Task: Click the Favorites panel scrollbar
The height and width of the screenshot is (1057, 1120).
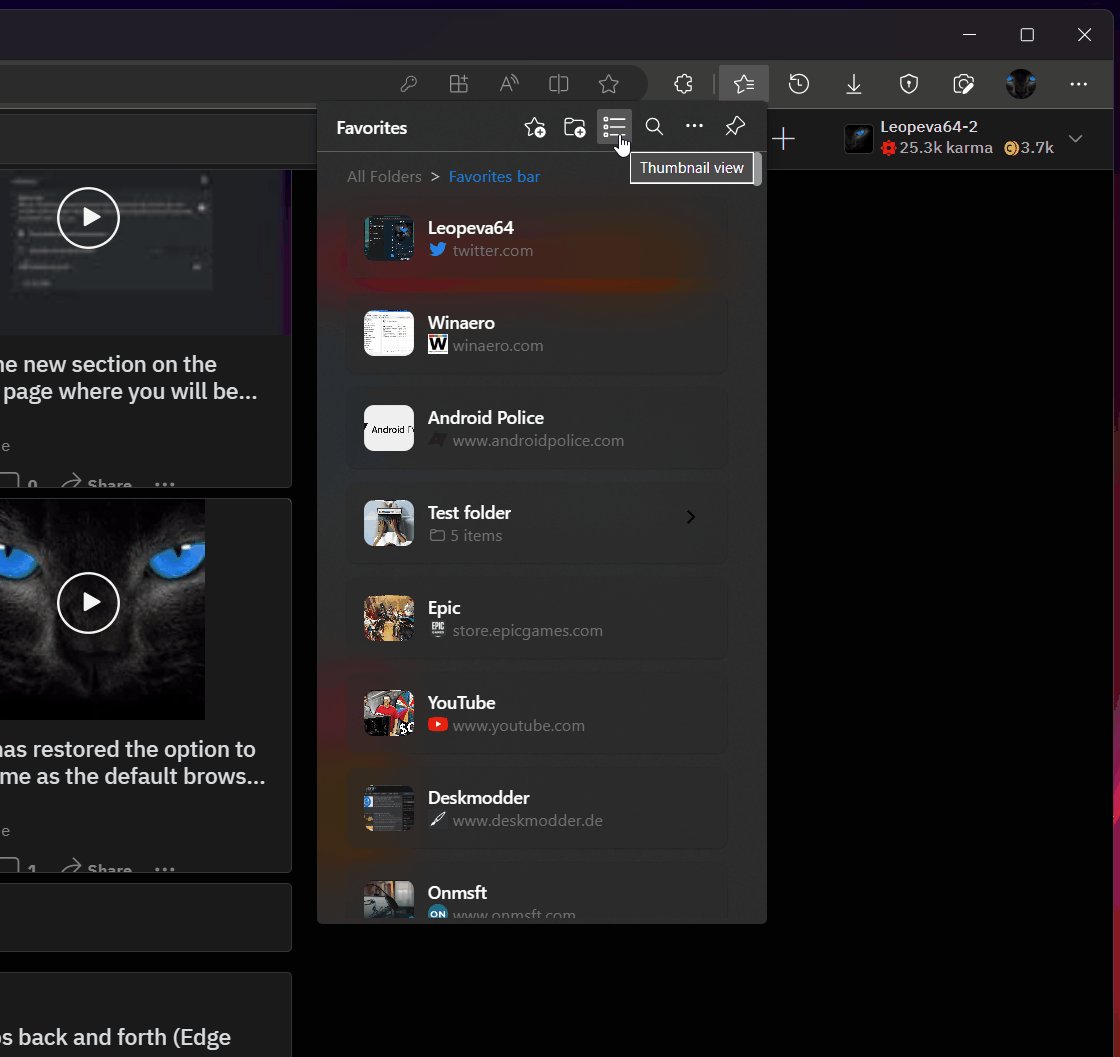Action: point(758,169)
